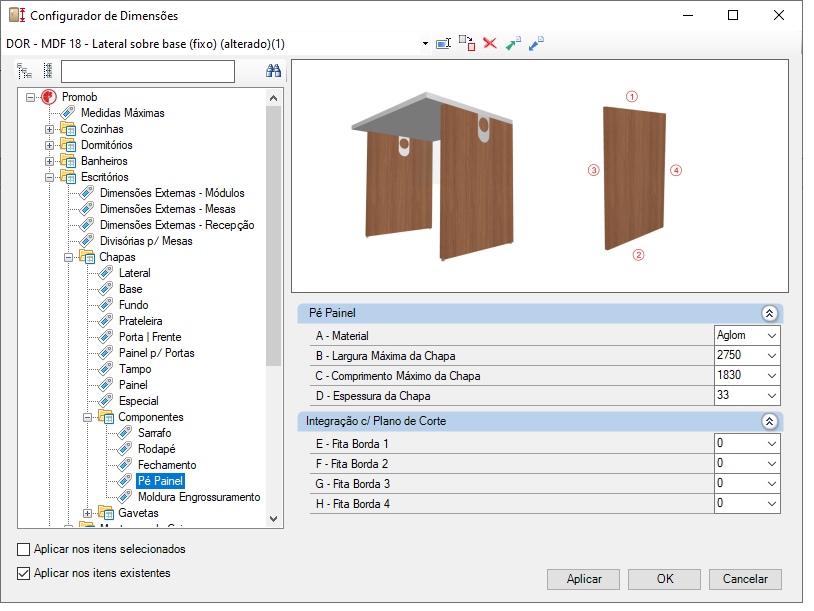Click the green arrow export icon

tap(513, 44)
